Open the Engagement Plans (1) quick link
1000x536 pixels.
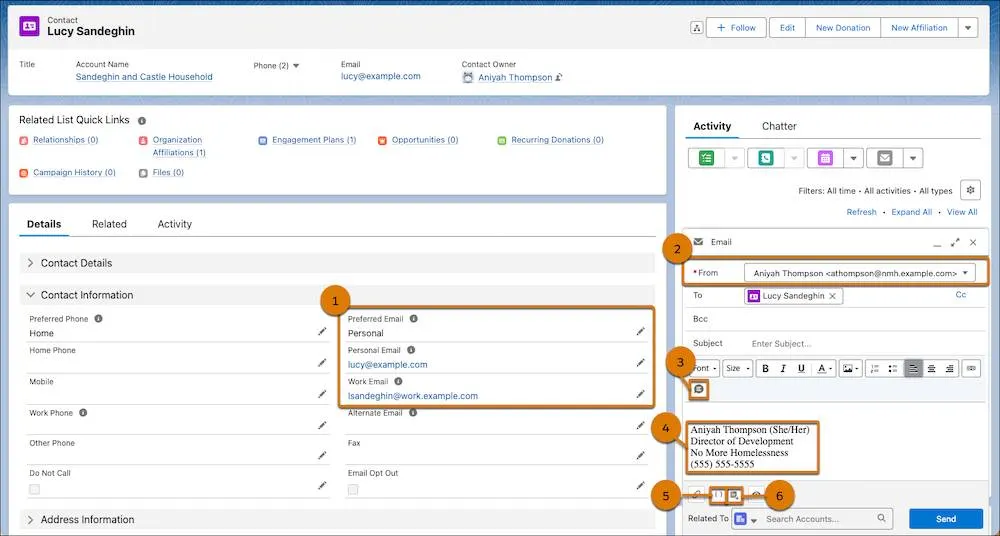(x=314, y=140)
